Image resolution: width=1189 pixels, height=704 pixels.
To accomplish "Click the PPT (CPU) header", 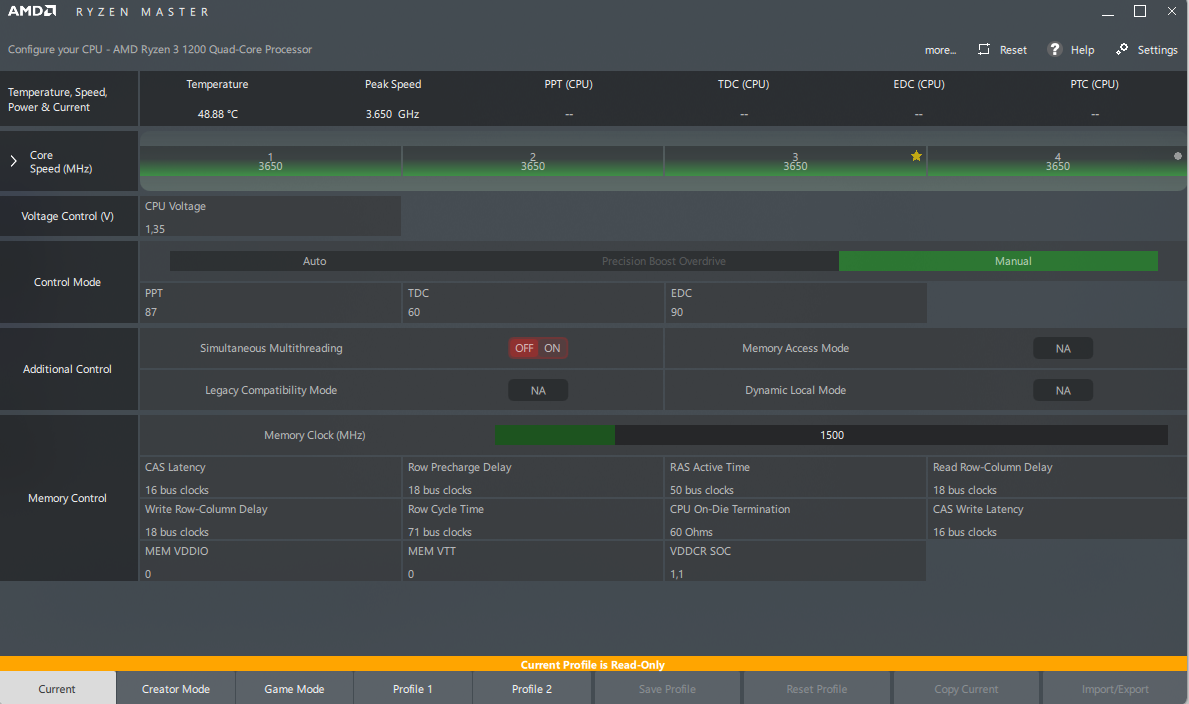I will tap(568, 84).
